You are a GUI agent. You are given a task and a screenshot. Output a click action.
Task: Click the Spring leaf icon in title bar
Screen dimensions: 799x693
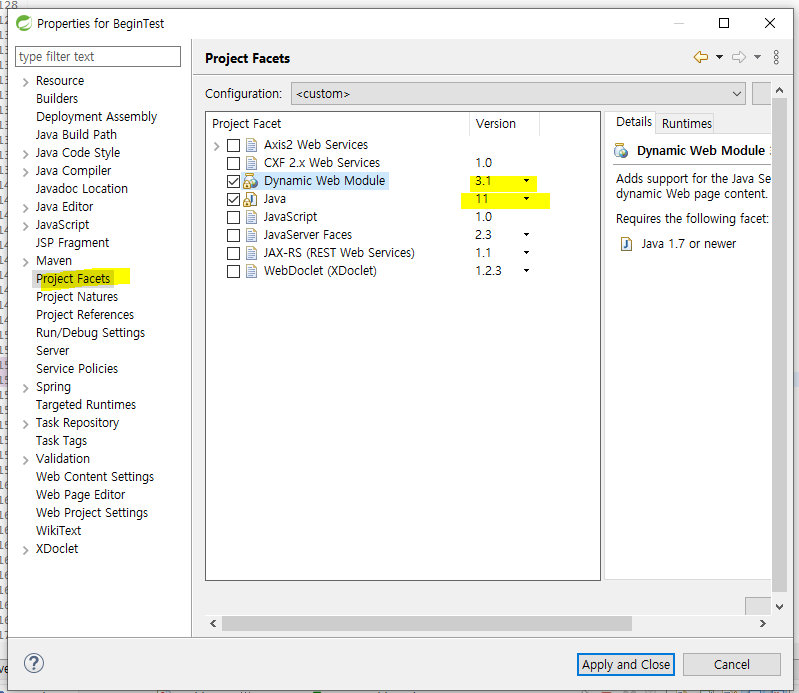23,23
